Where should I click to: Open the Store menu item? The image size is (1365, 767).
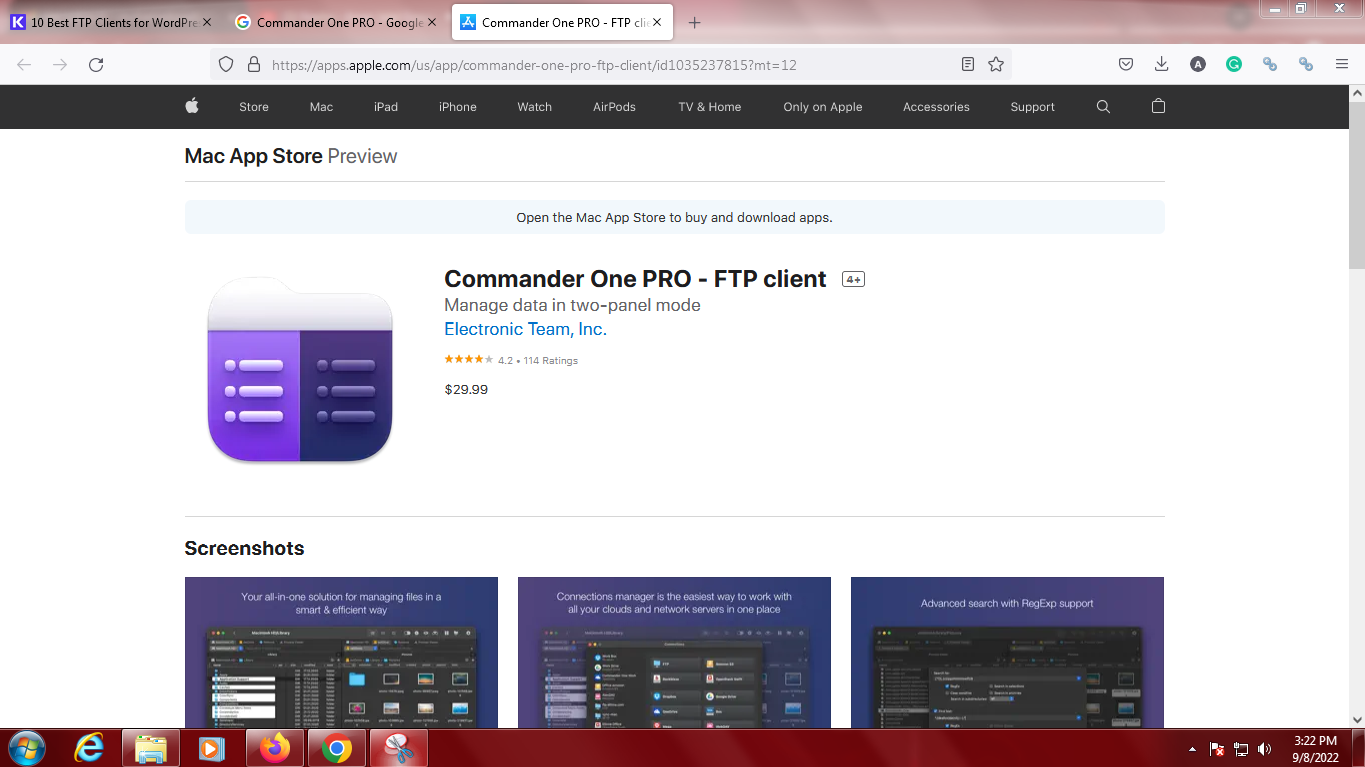254,107
